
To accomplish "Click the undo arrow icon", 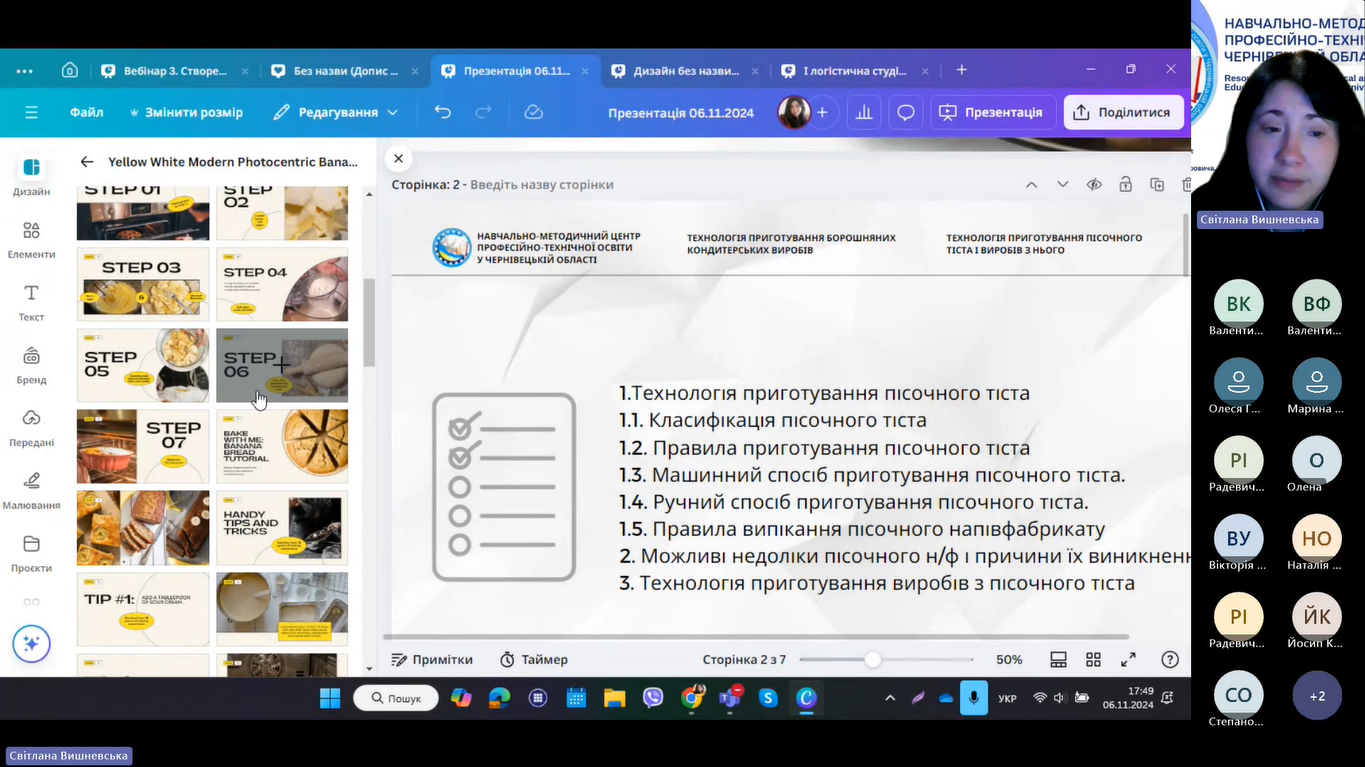I will 442,112.
